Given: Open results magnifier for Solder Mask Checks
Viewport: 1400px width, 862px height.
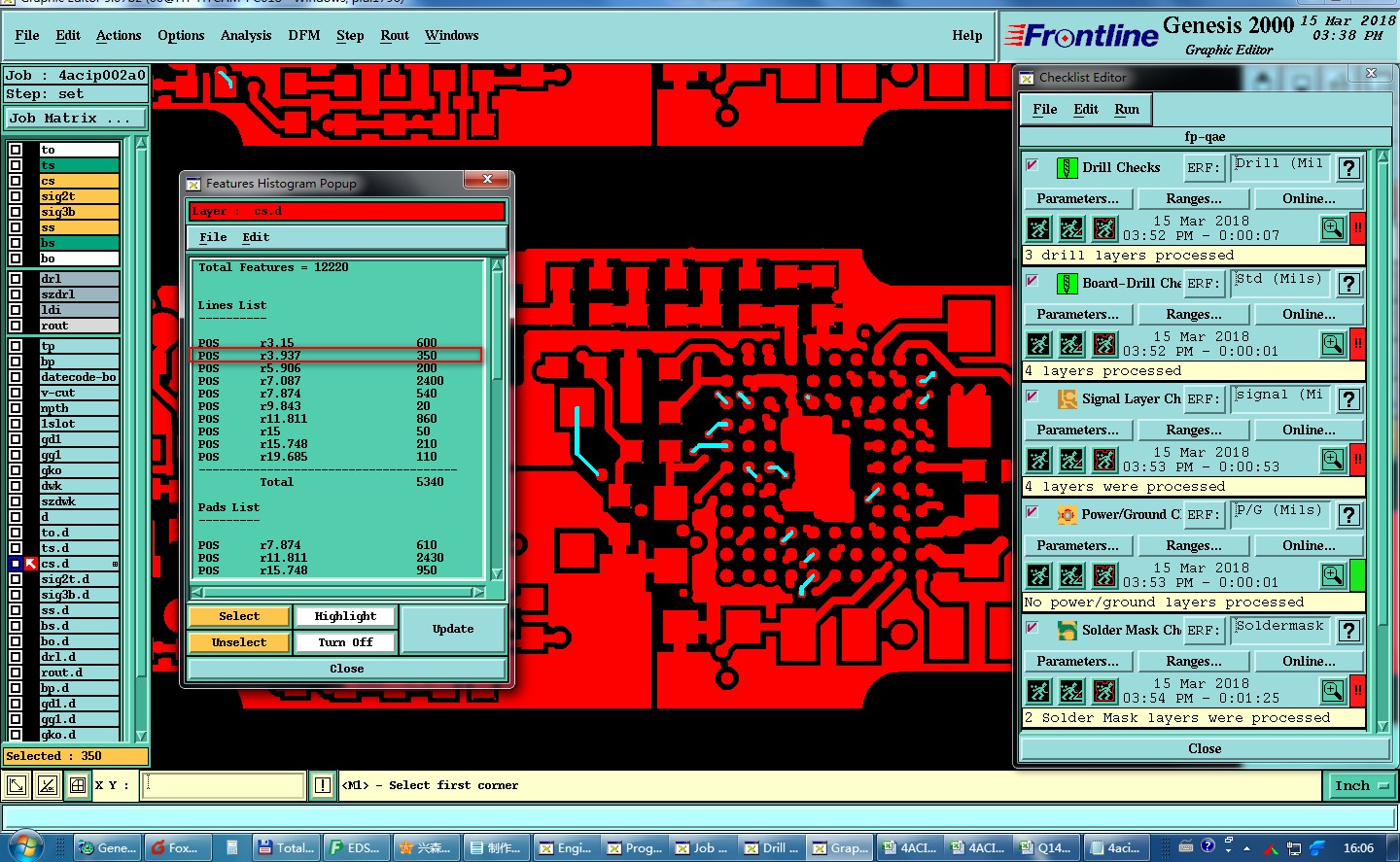Looking at the screenshot, I should (1333, 691).
